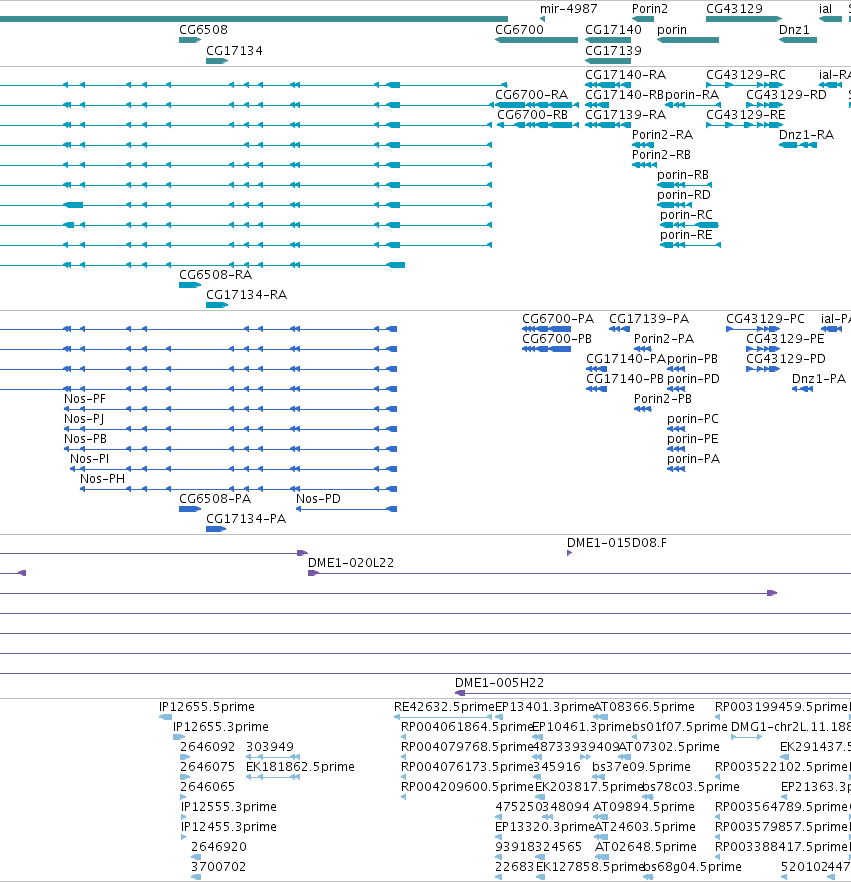Click the Porin2 gene feature label
Viewport: 851px width, 882px height.
650,9
